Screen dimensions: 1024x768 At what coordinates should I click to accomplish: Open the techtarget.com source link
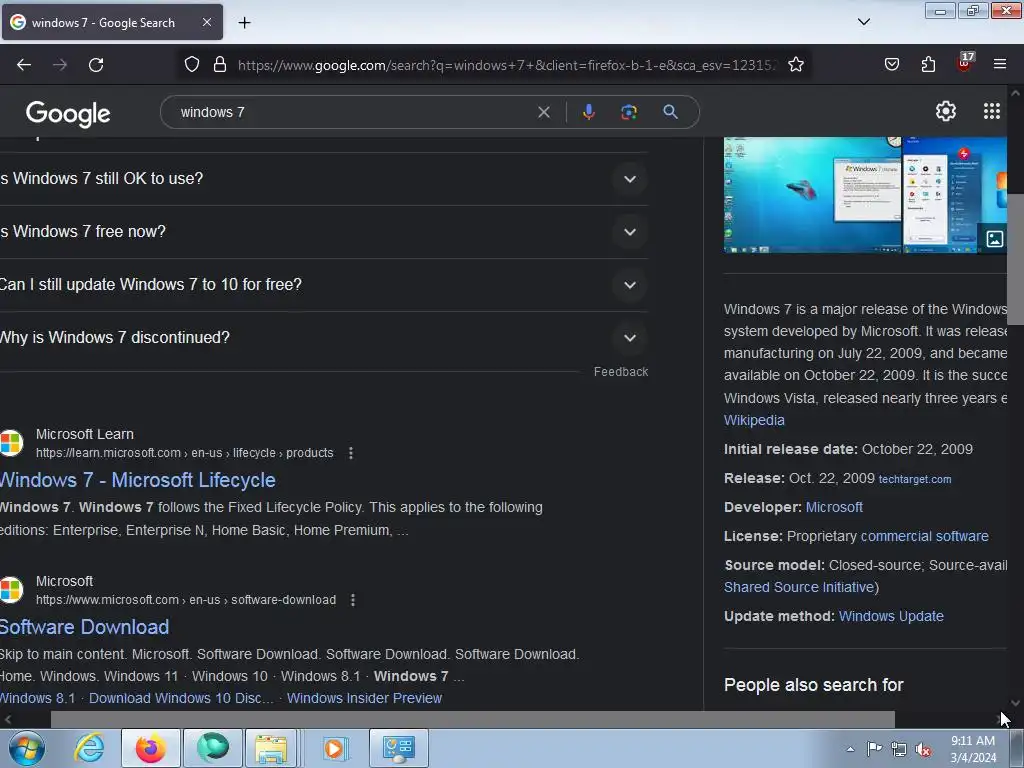[914, 479]
